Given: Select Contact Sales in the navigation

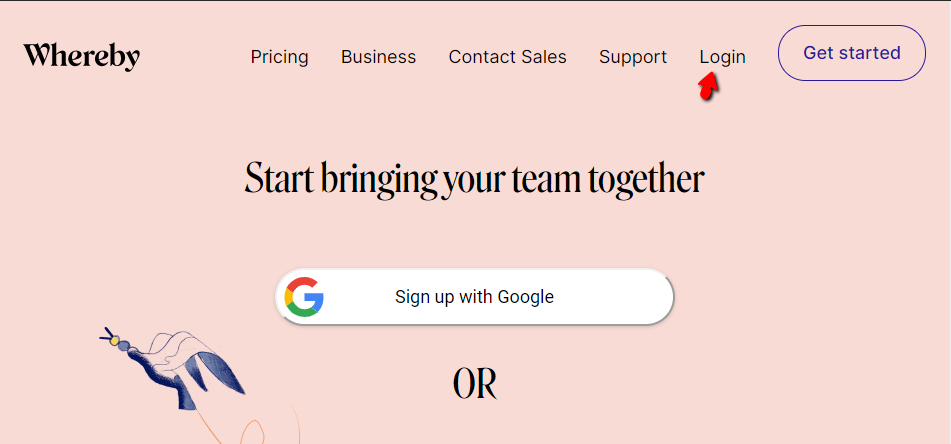Looking at the screenshot, I should [x=507, y=57].
